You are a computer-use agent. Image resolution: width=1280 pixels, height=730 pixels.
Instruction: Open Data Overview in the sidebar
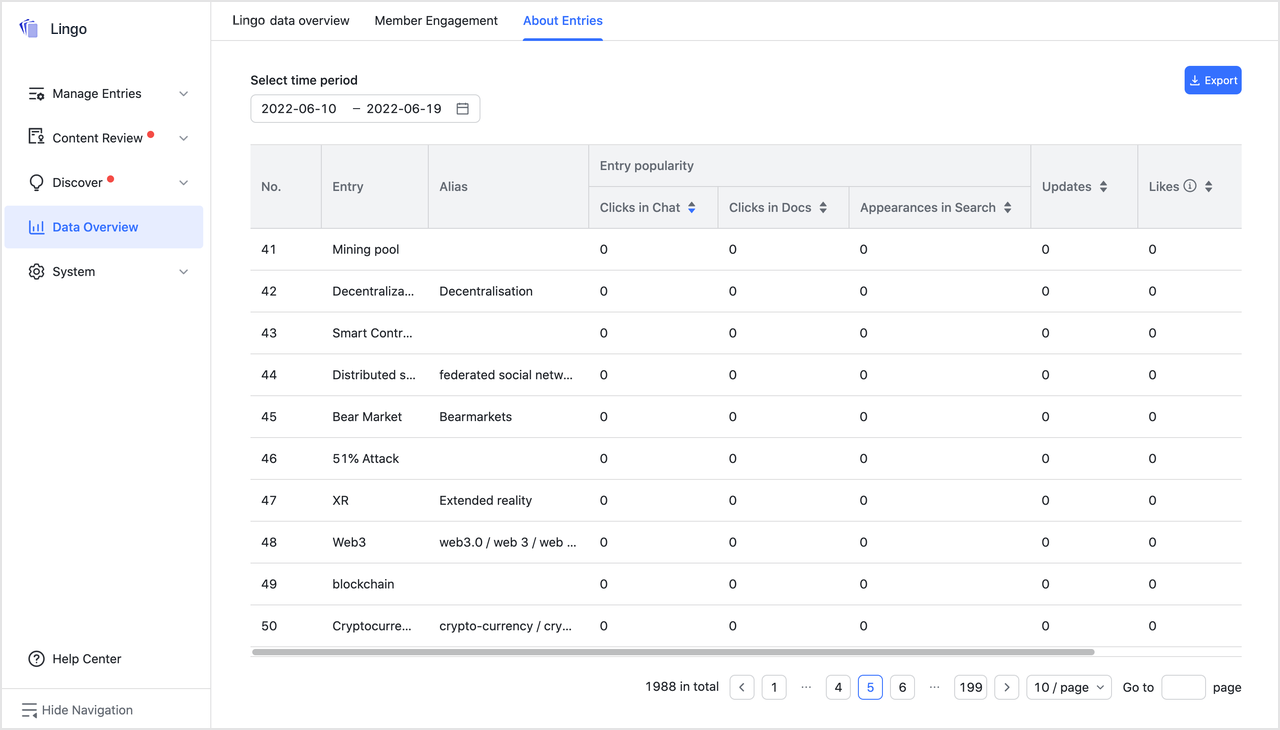tap(104, 227)
